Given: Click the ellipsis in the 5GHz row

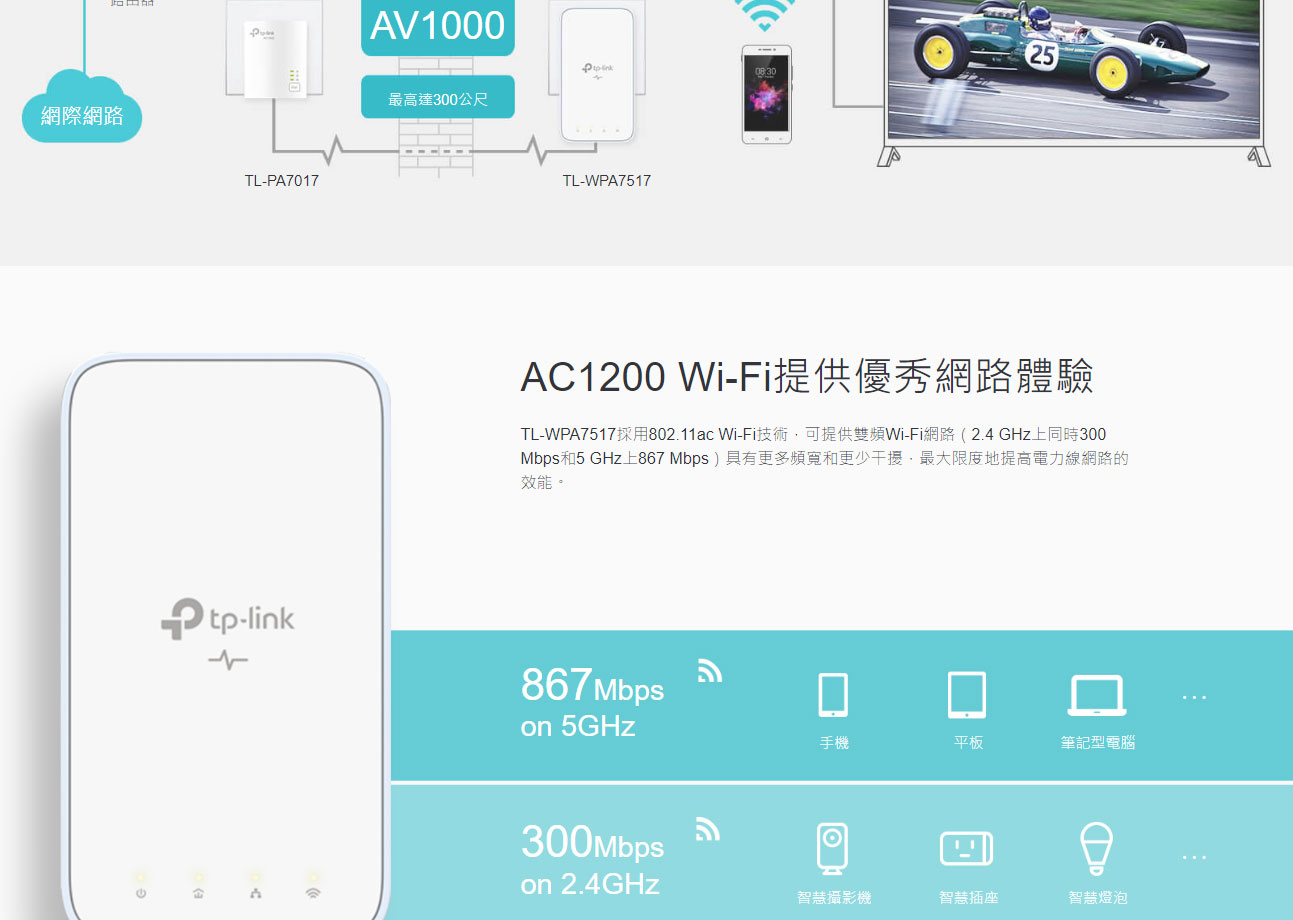Looking at the screenshot, I should (1194, 697).
